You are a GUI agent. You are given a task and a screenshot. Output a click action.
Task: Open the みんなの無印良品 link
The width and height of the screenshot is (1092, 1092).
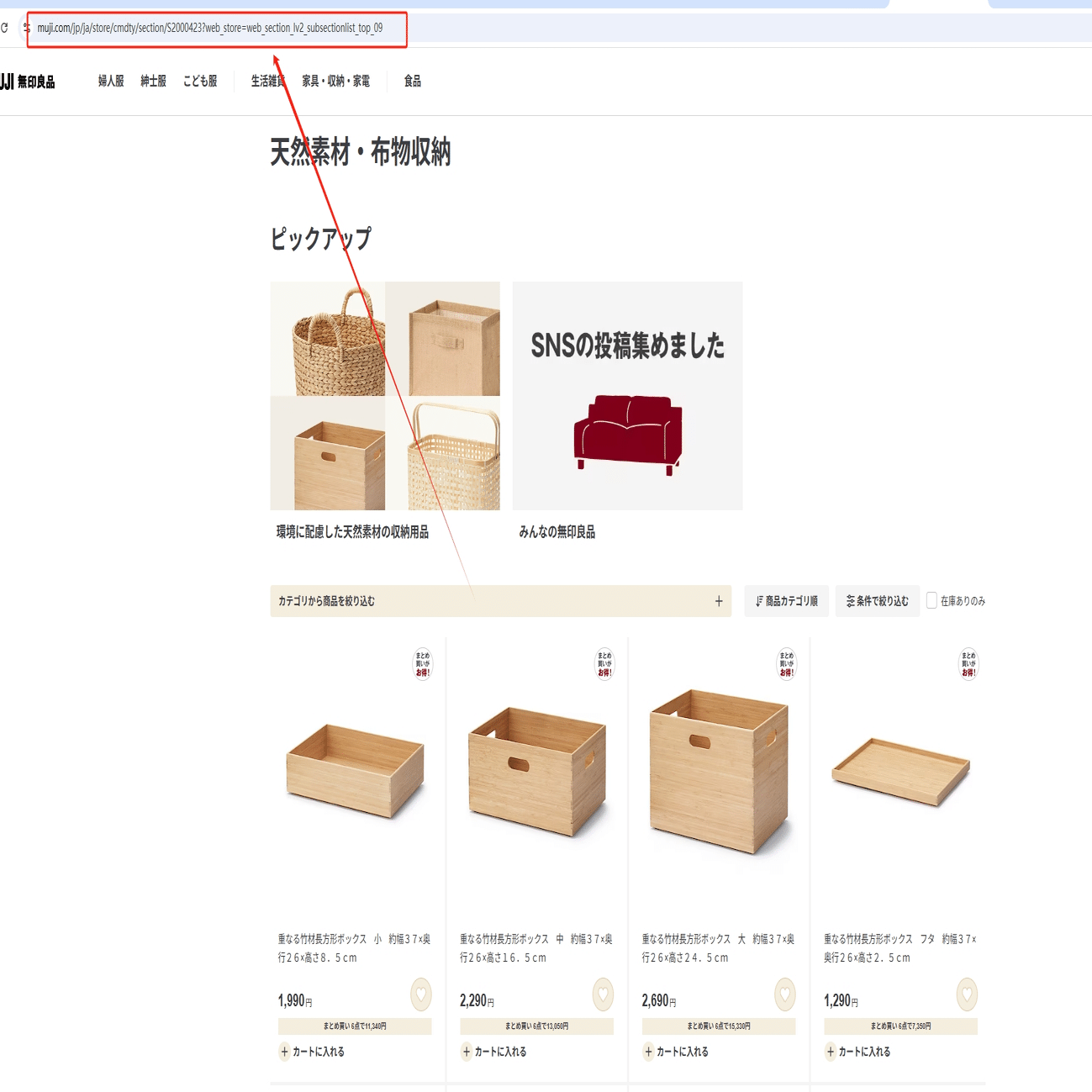coord(557,532)
